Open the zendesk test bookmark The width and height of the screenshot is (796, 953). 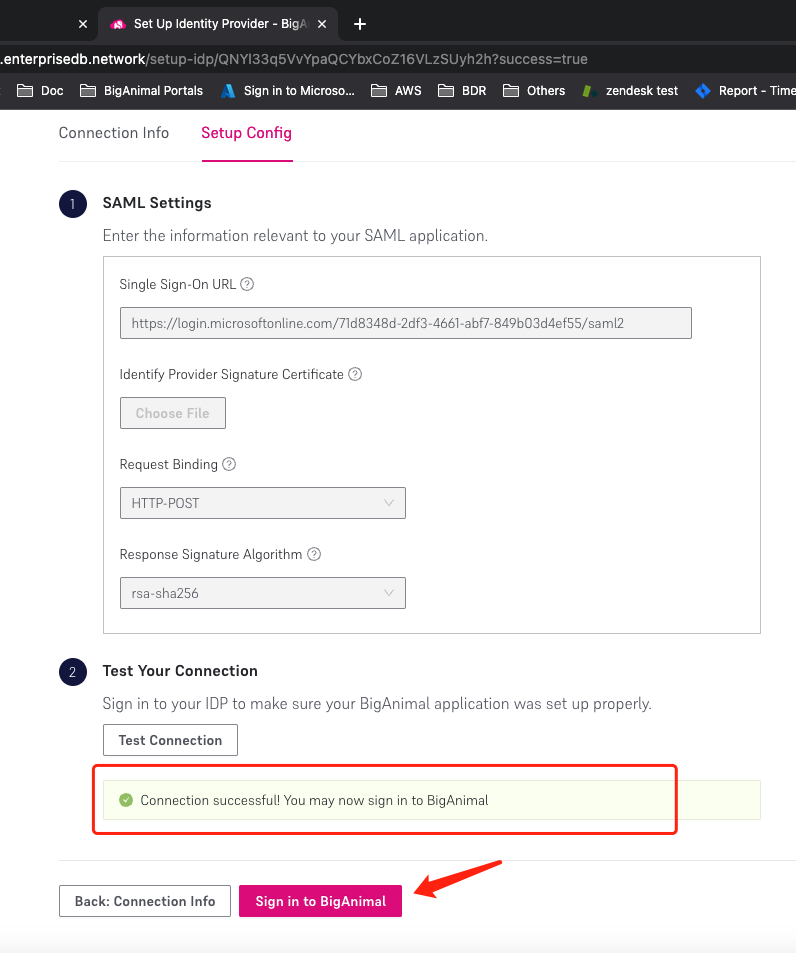(630, 91)
